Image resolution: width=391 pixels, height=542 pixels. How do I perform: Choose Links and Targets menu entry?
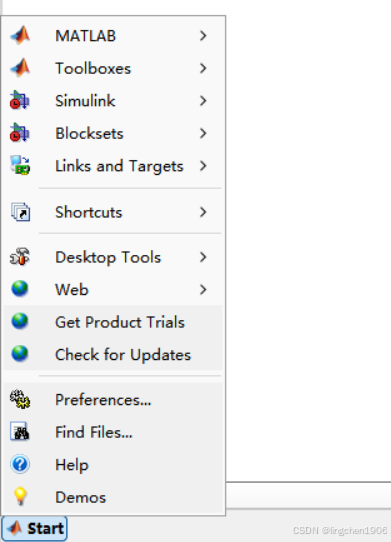coord(113,166)
